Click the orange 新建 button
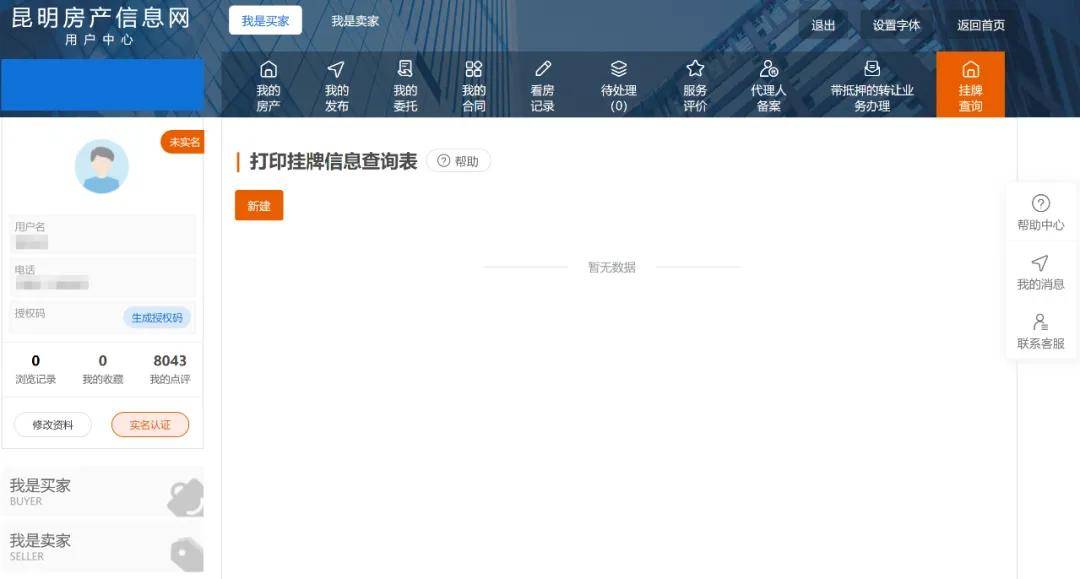 point(259,205)
